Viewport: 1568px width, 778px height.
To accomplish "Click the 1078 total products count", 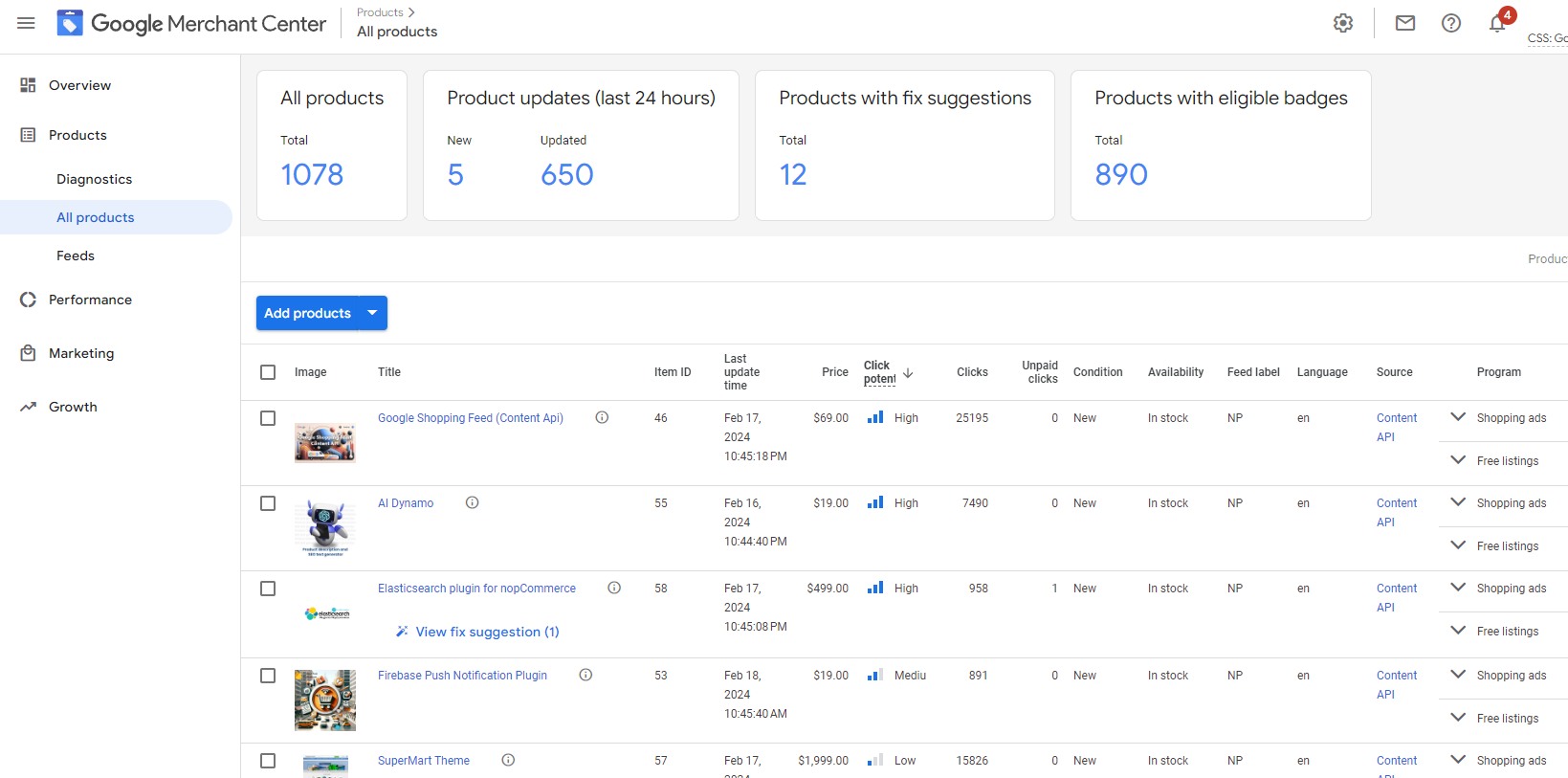I will tap(312, 174).
